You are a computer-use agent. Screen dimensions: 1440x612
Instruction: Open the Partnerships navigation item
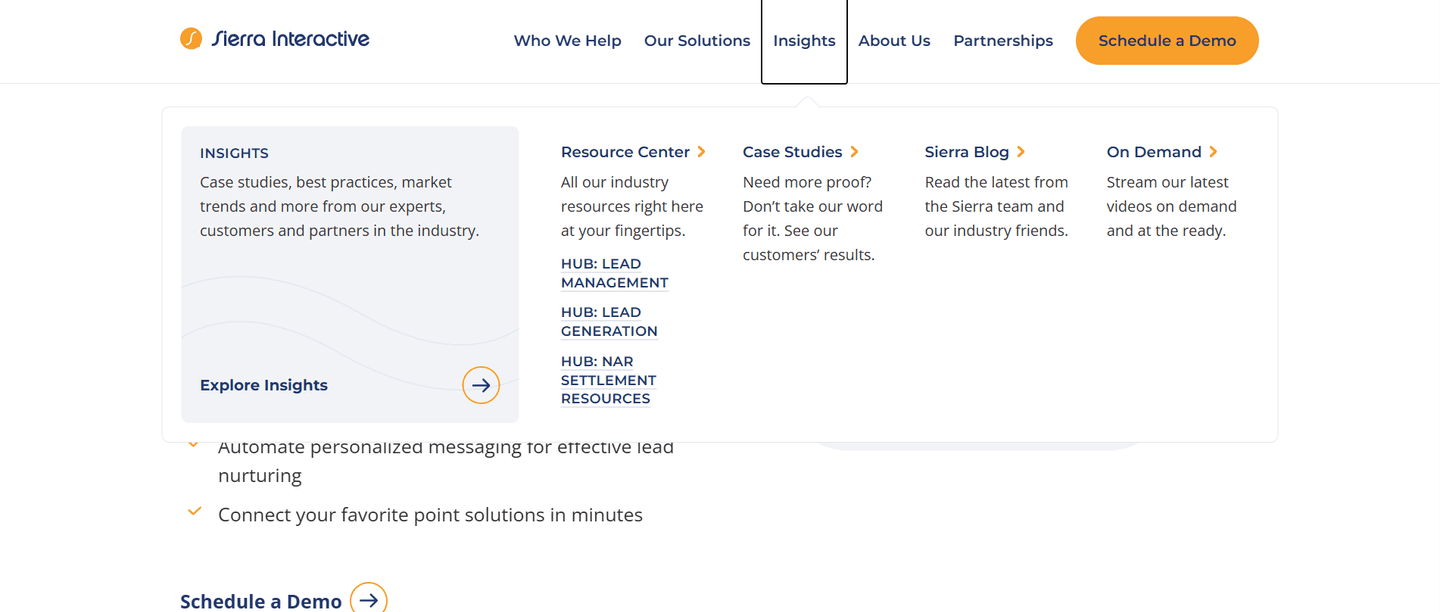[x=1003, y=41]
